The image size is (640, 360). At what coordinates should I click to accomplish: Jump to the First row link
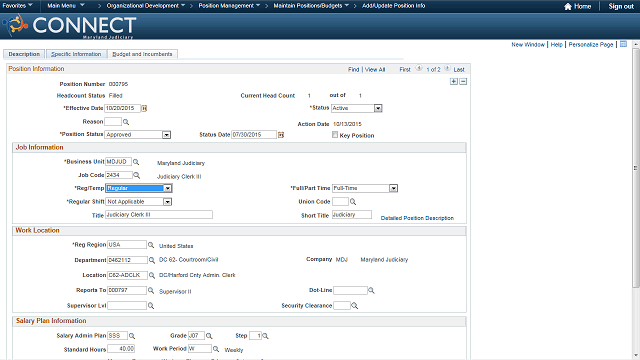click(405, 70)
